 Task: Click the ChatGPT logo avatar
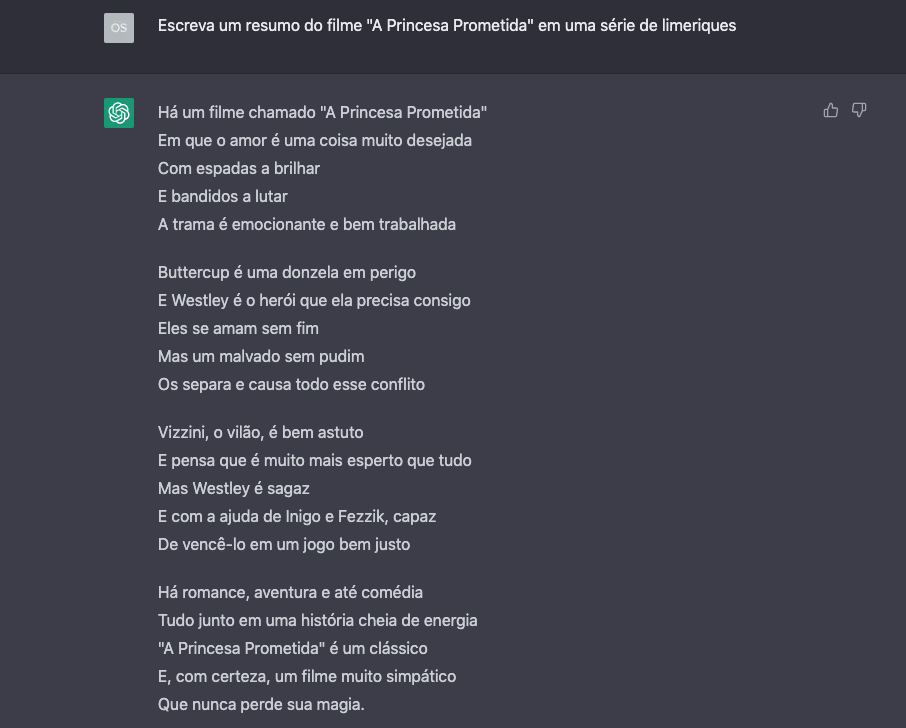[x=119, y=113]
